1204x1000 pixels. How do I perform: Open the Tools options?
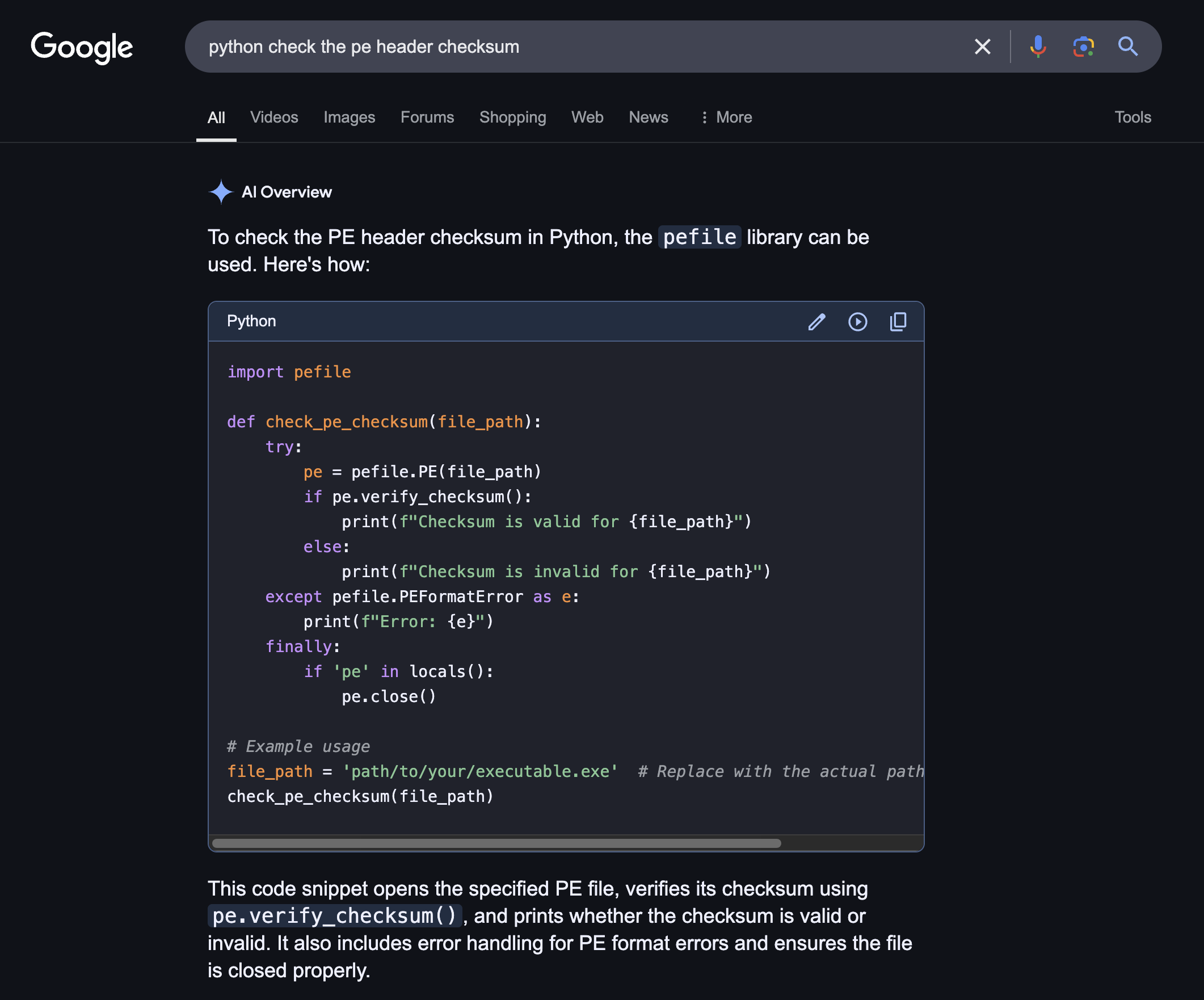1133,117
